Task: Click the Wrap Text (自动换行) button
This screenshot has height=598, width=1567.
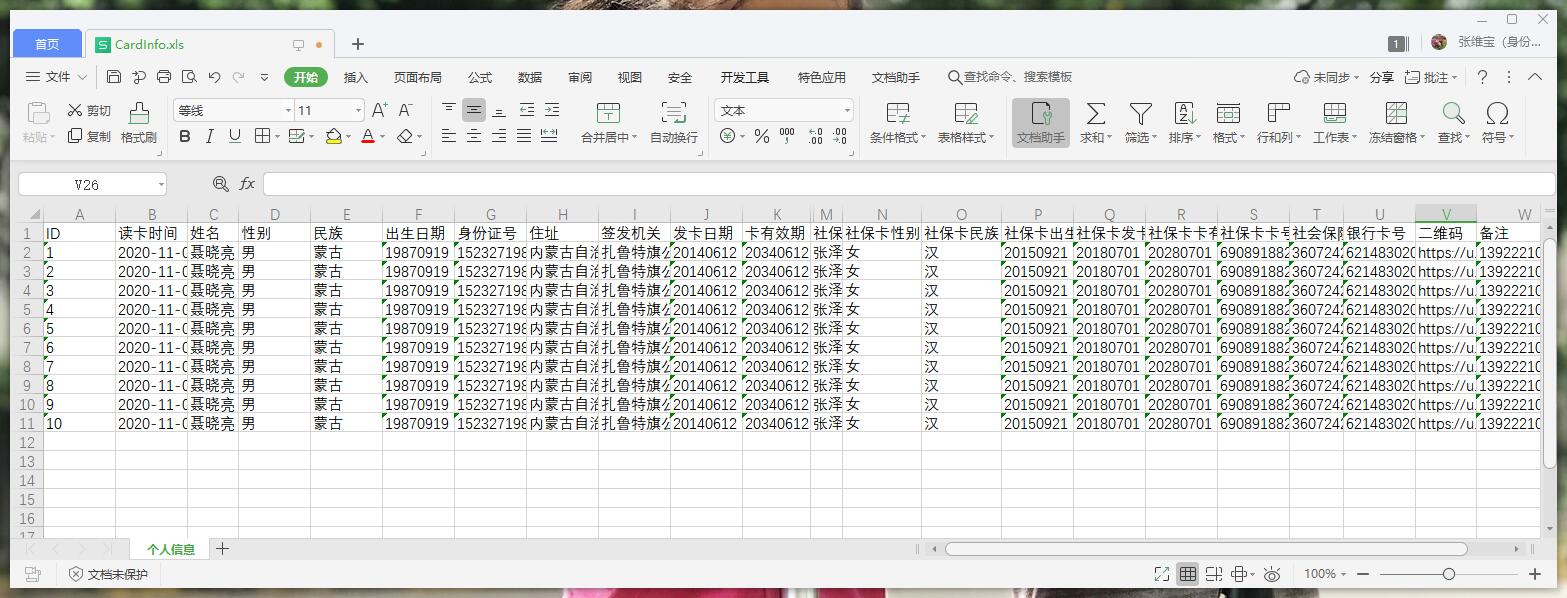Action: point(674,122)
